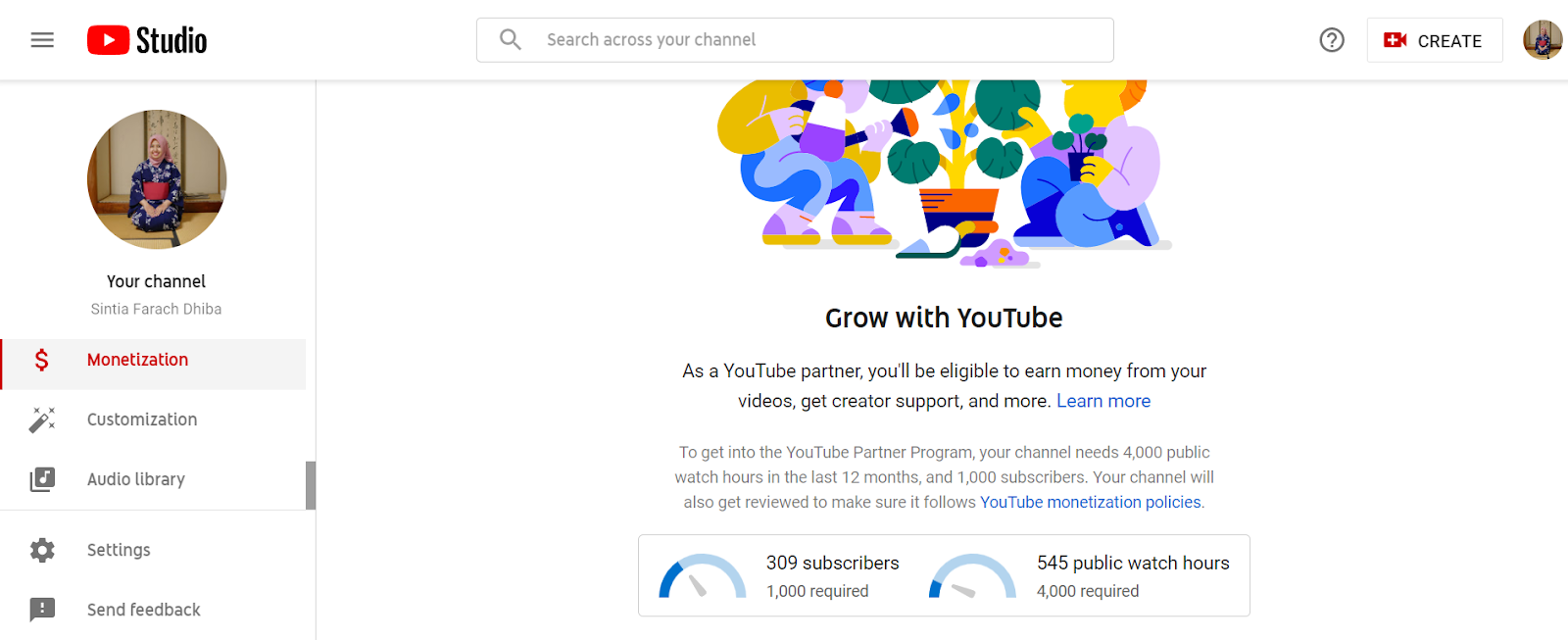This screenshot has width=1568, height=640.
Task: Click the channel profile picture in sidebar
Action: coord(157,179)
